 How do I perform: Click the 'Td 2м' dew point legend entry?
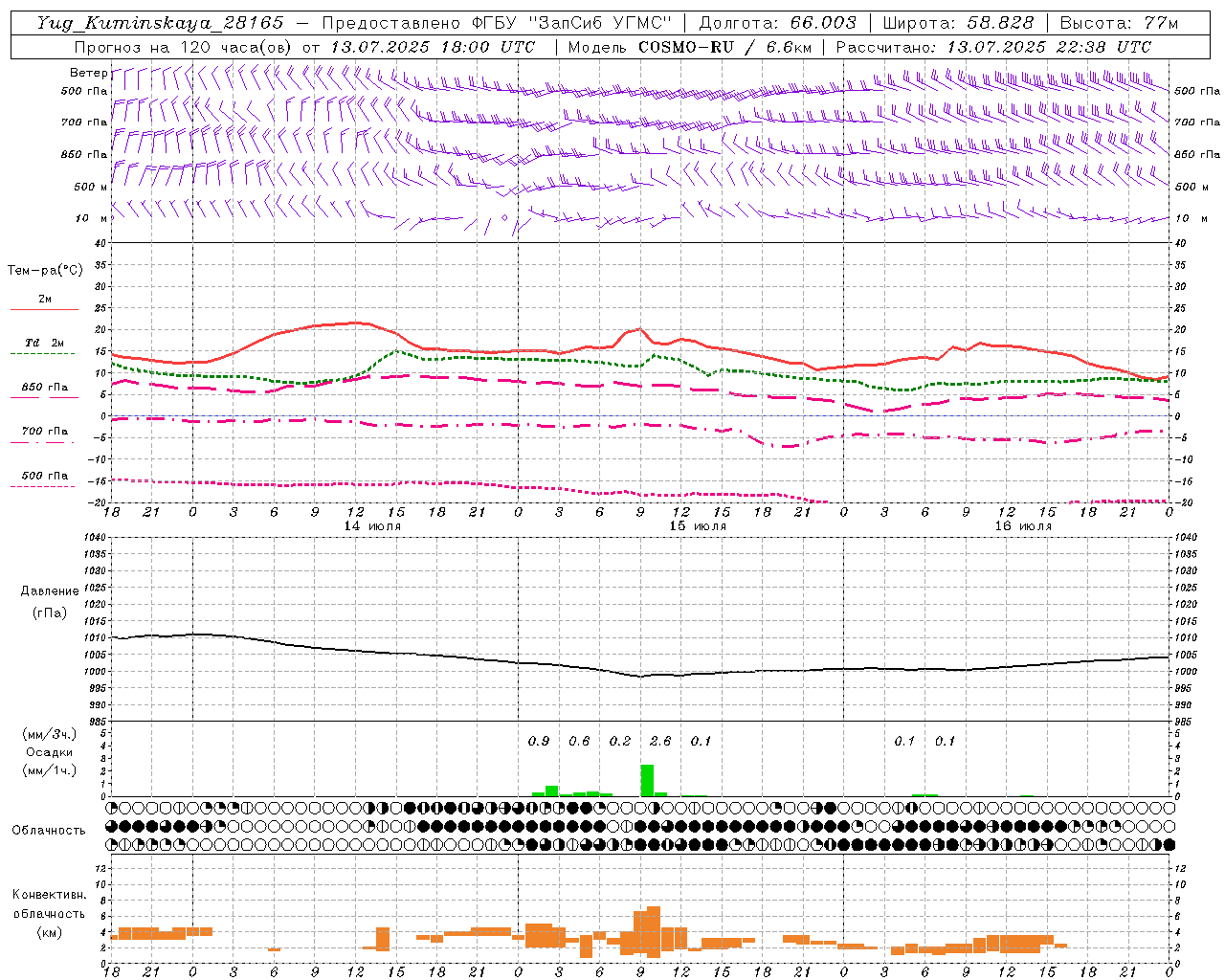click(44, 343)
